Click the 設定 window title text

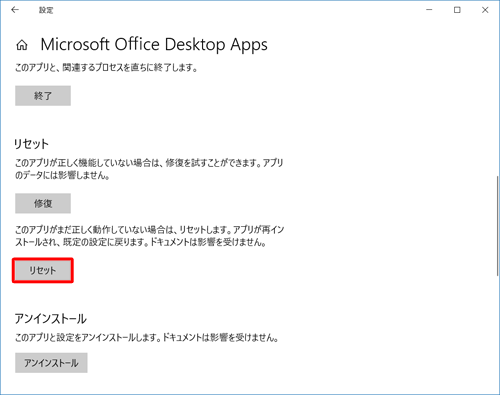[x=46, y=10]
